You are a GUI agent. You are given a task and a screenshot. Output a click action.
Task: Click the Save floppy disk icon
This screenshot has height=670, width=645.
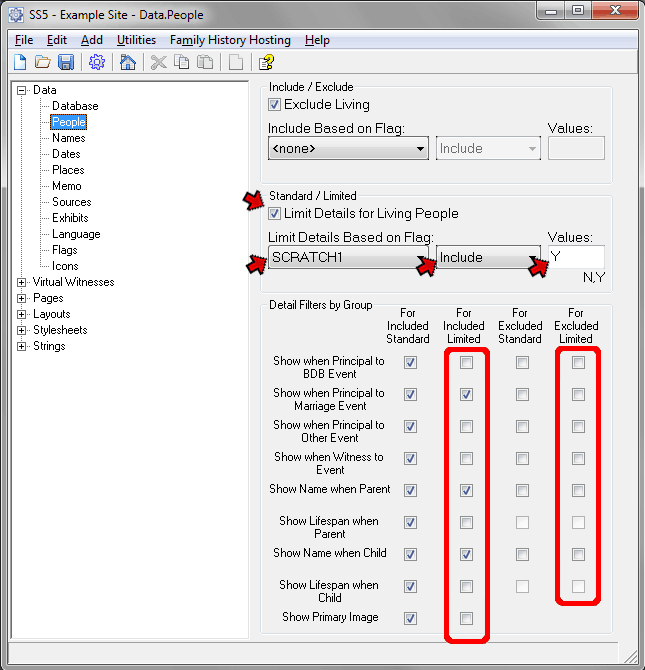click(66, 62)
